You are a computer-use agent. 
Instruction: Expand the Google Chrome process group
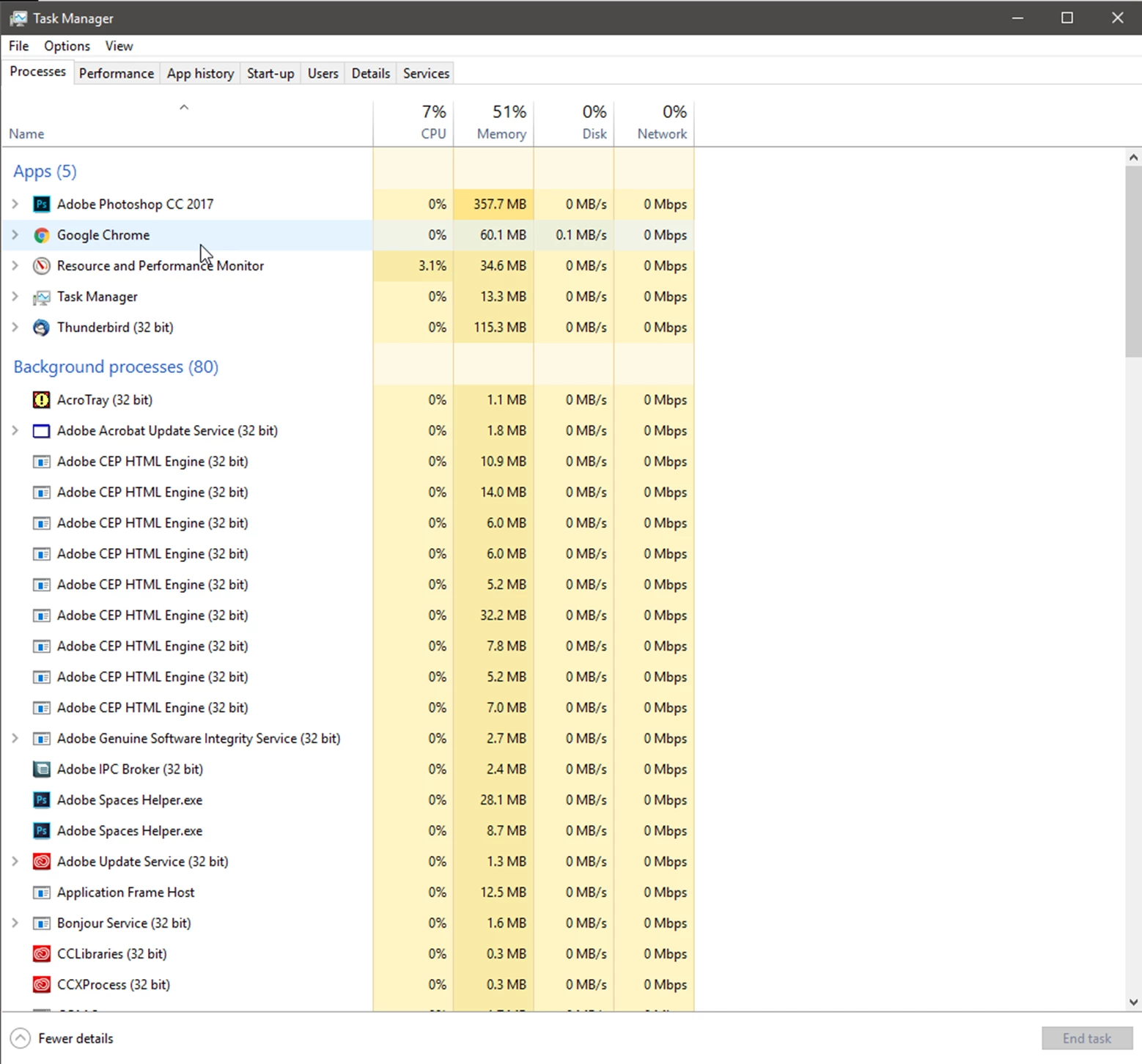pos(15,235)
